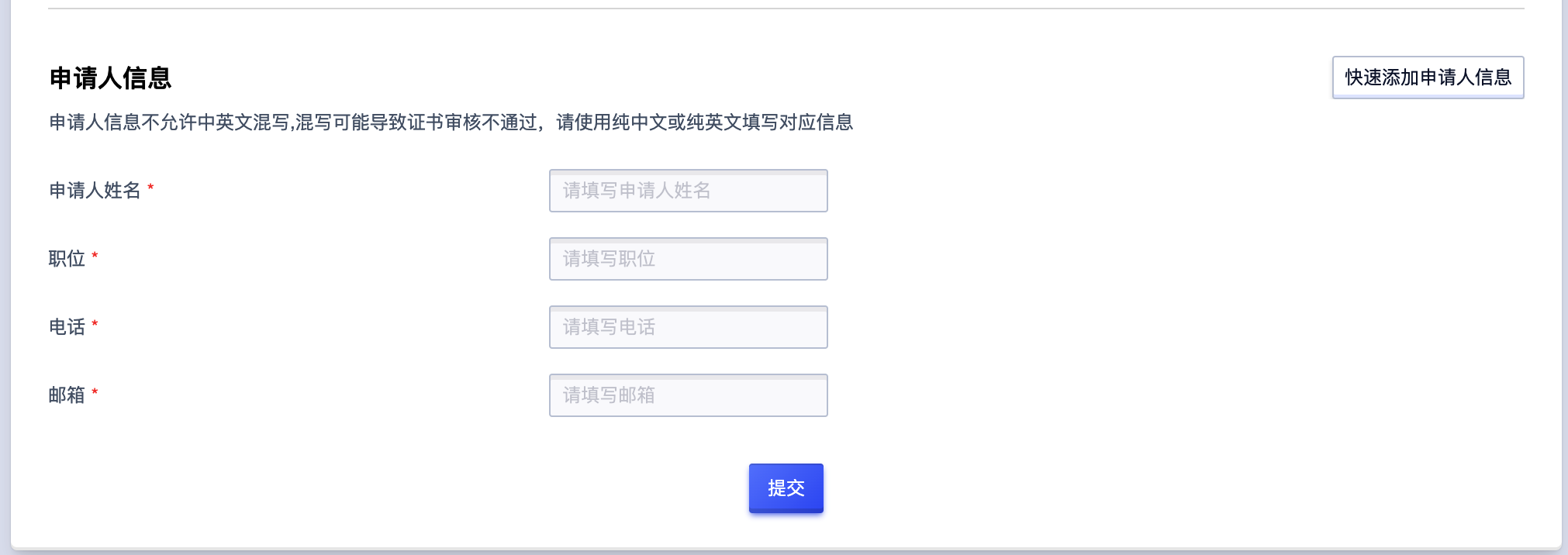Click the 请填写职位 input box
The image size is (1568, 555).
pos(688,259)
